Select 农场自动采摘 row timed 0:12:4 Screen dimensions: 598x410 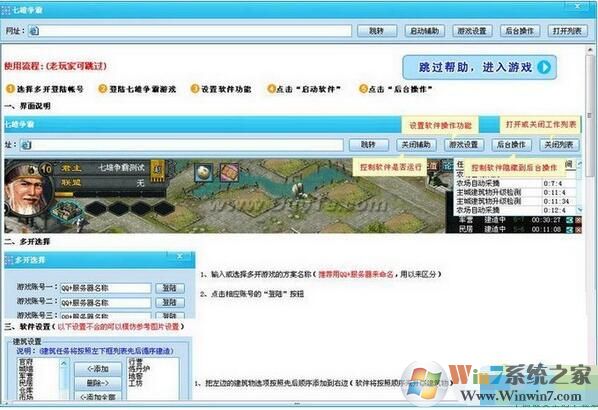pyautogui.click(x=516, y=210)
